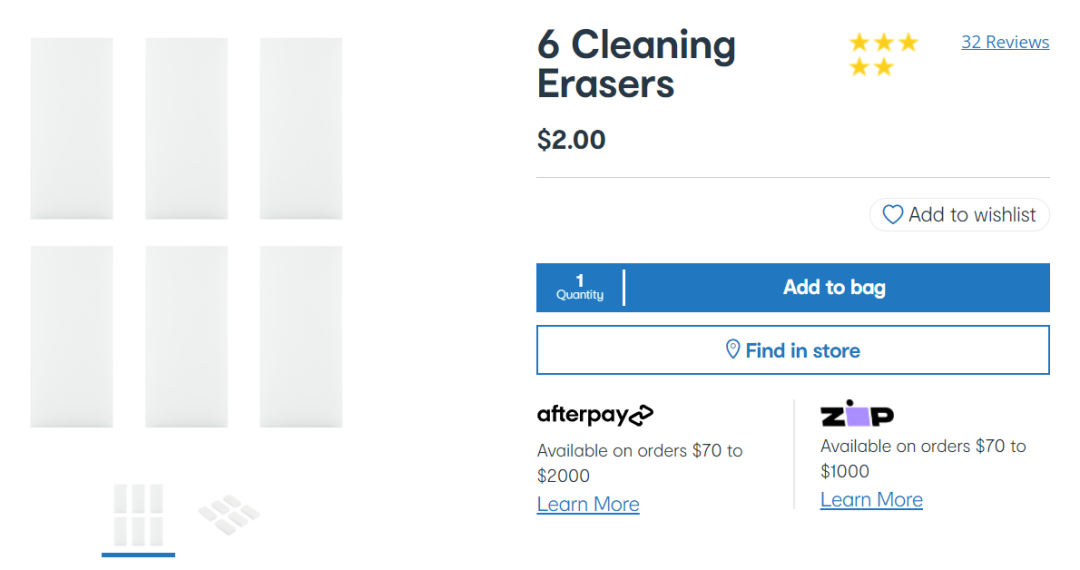Screen dimensions: 1080x570
Task: Select the second angled erasers thumbnail
Action: pos(229,515)
